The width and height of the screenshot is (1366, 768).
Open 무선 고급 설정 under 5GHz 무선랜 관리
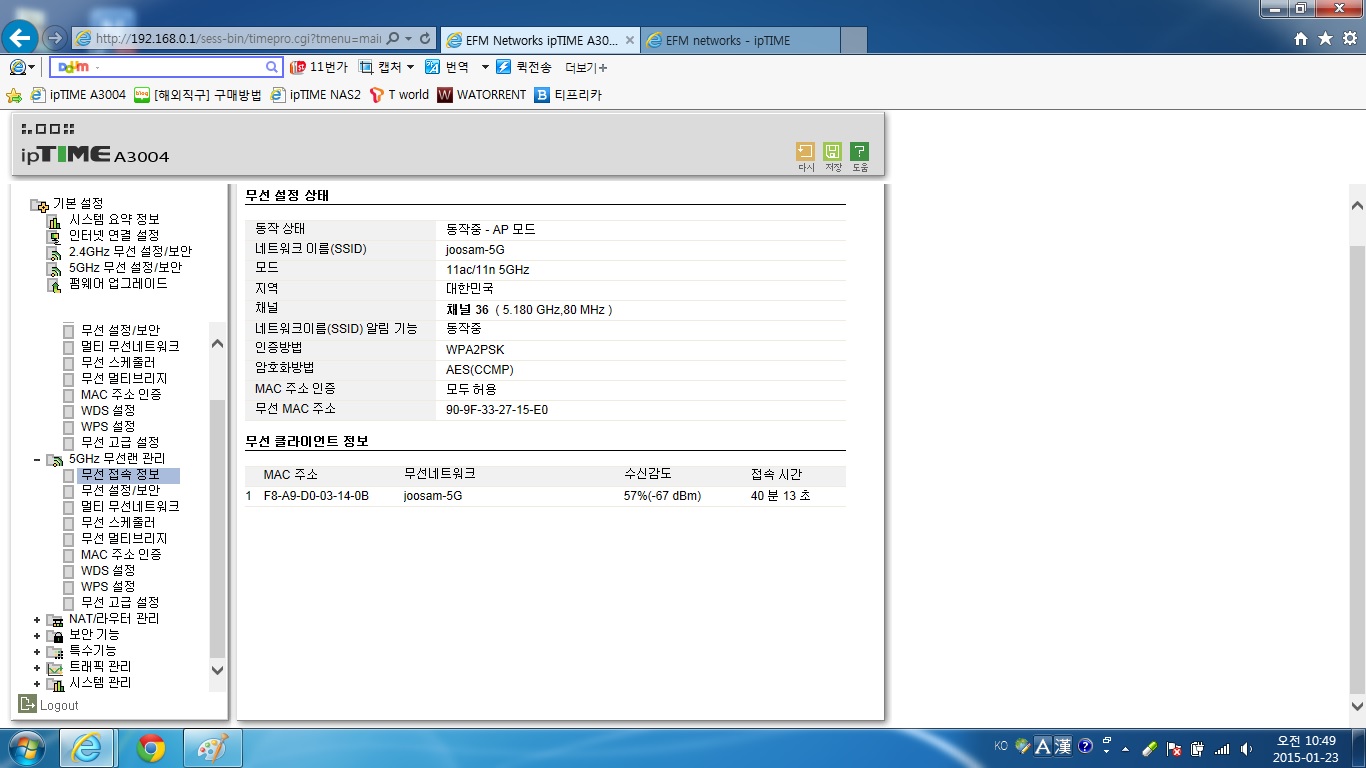point(120,602)
